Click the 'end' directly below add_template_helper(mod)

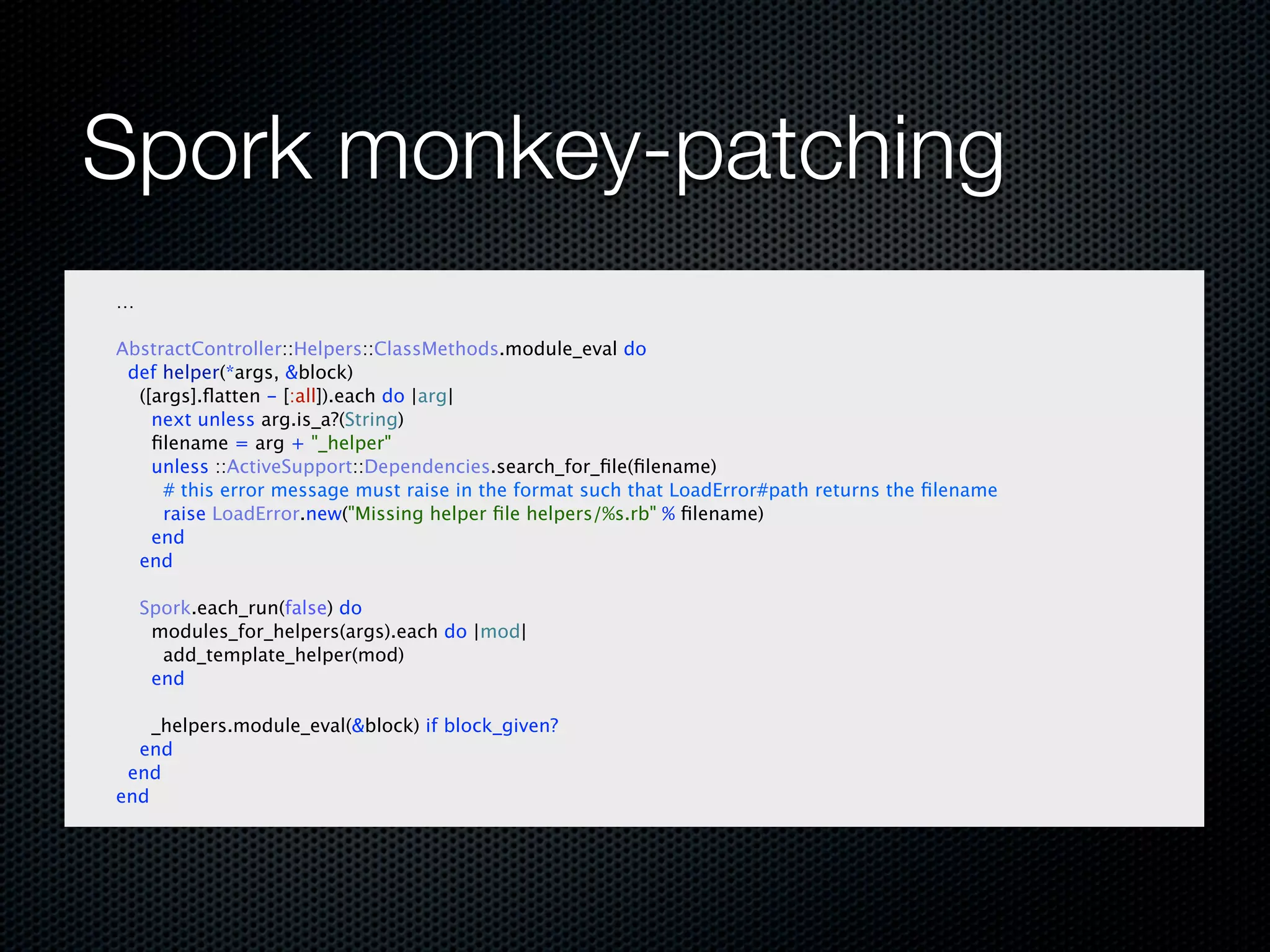point(168,679)
